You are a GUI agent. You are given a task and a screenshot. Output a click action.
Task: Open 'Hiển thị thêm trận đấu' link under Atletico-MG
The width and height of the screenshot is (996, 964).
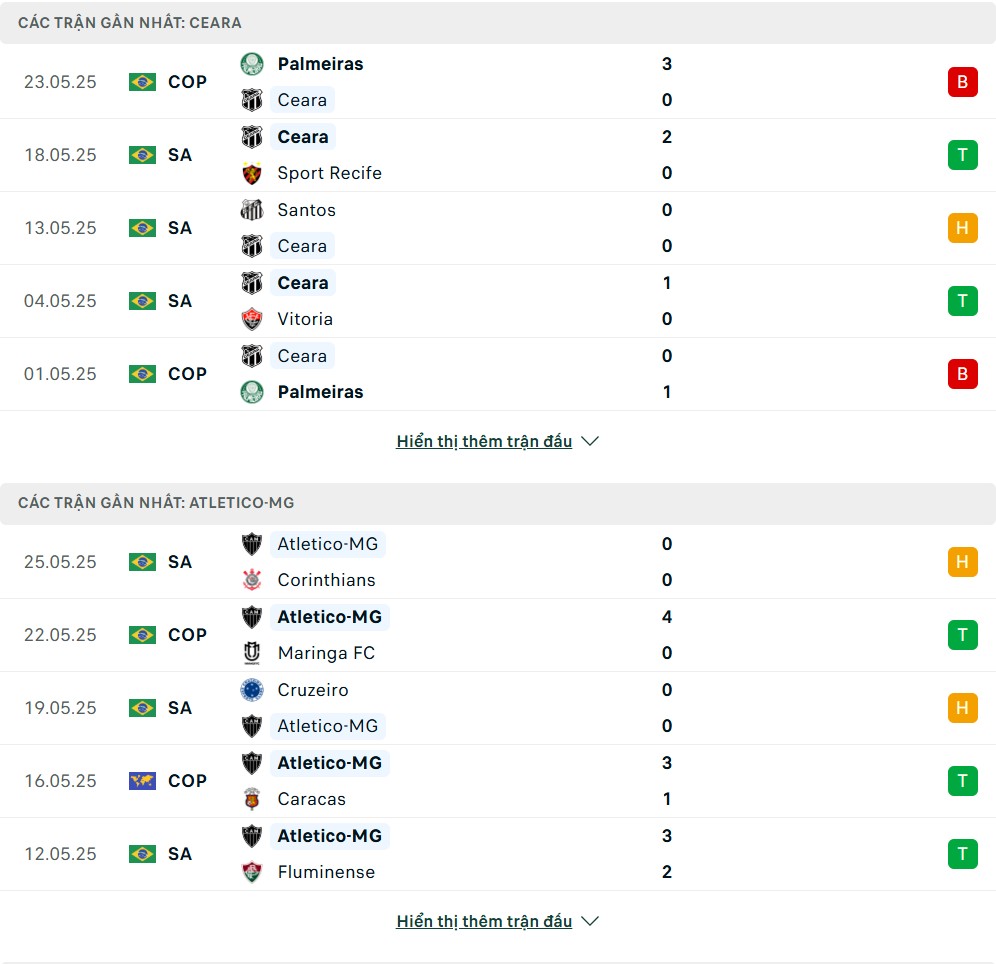tap(484, 921)
